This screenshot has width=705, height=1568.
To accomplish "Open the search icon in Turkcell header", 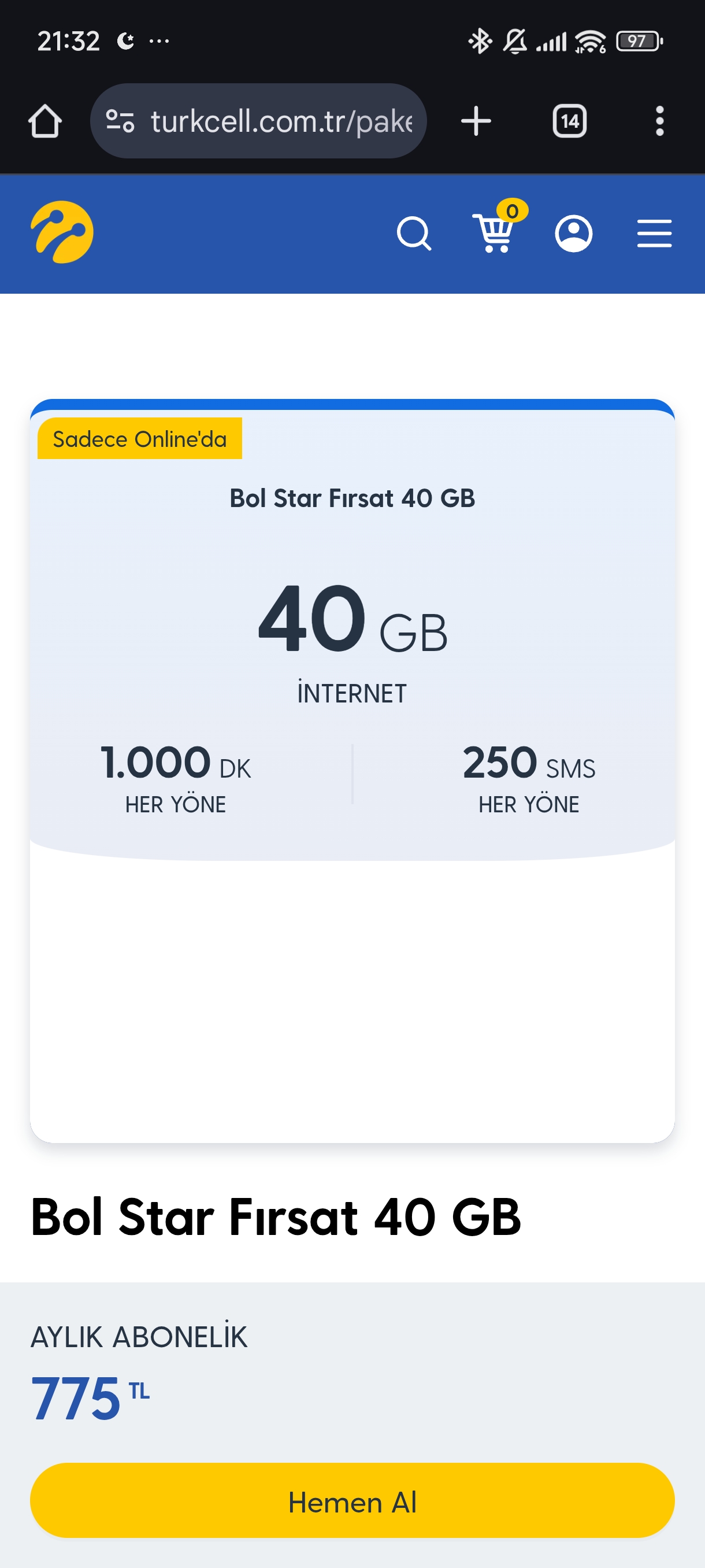I will point(414,234).
